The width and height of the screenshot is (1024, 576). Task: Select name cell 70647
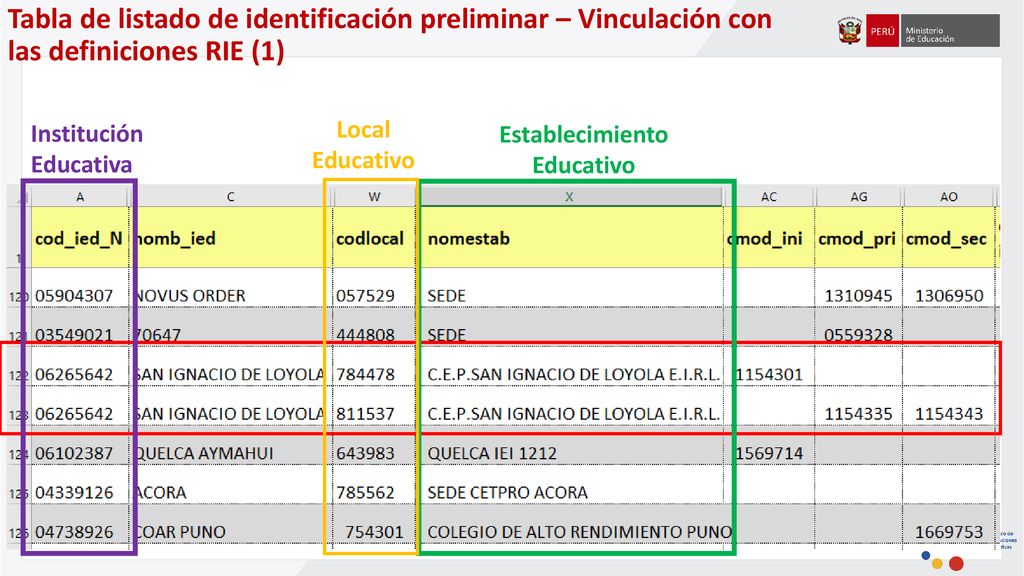point(230,327)
